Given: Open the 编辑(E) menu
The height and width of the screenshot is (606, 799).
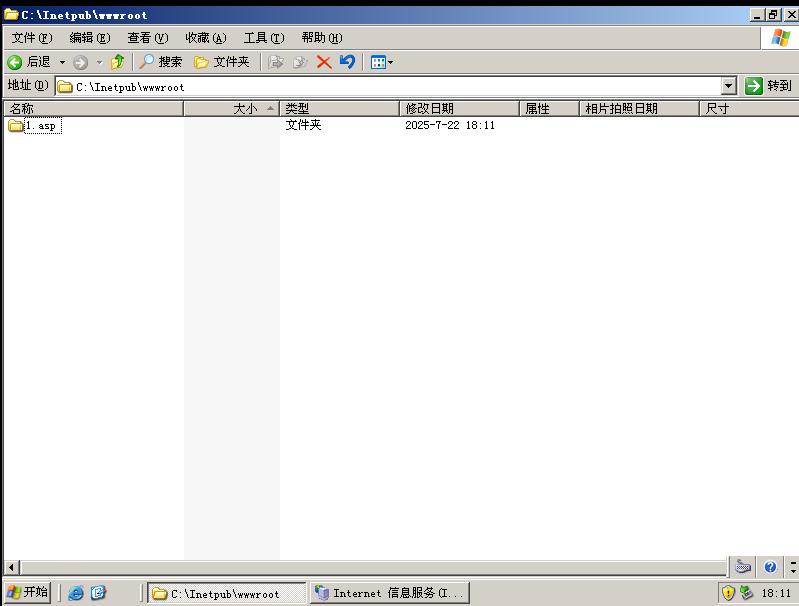Looking at the screenshot, I should (x=90, y=38).
